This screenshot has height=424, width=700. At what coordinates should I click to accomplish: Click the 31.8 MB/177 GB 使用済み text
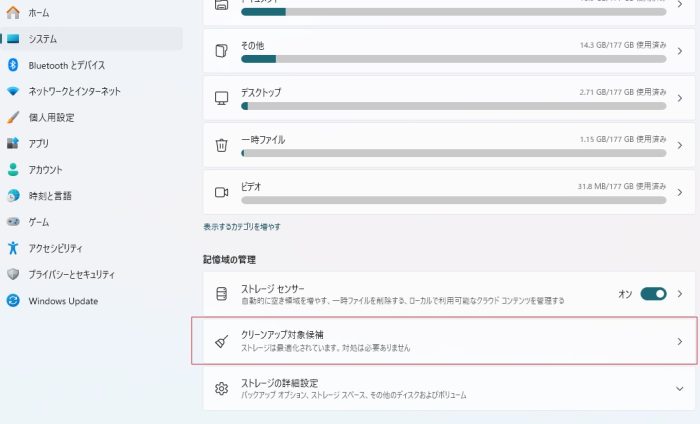622,186
